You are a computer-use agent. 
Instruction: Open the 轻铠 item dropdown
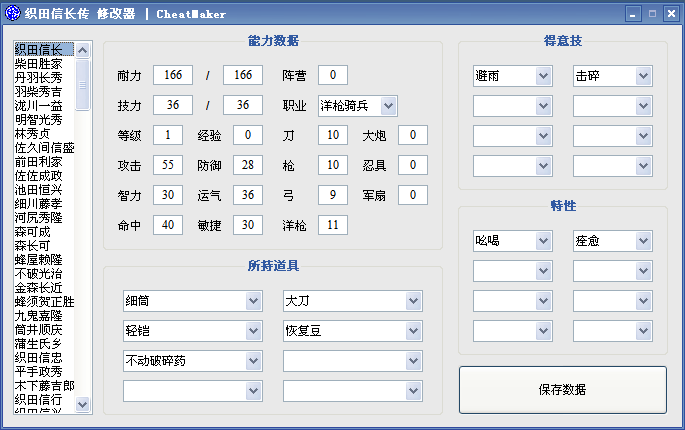193,331
